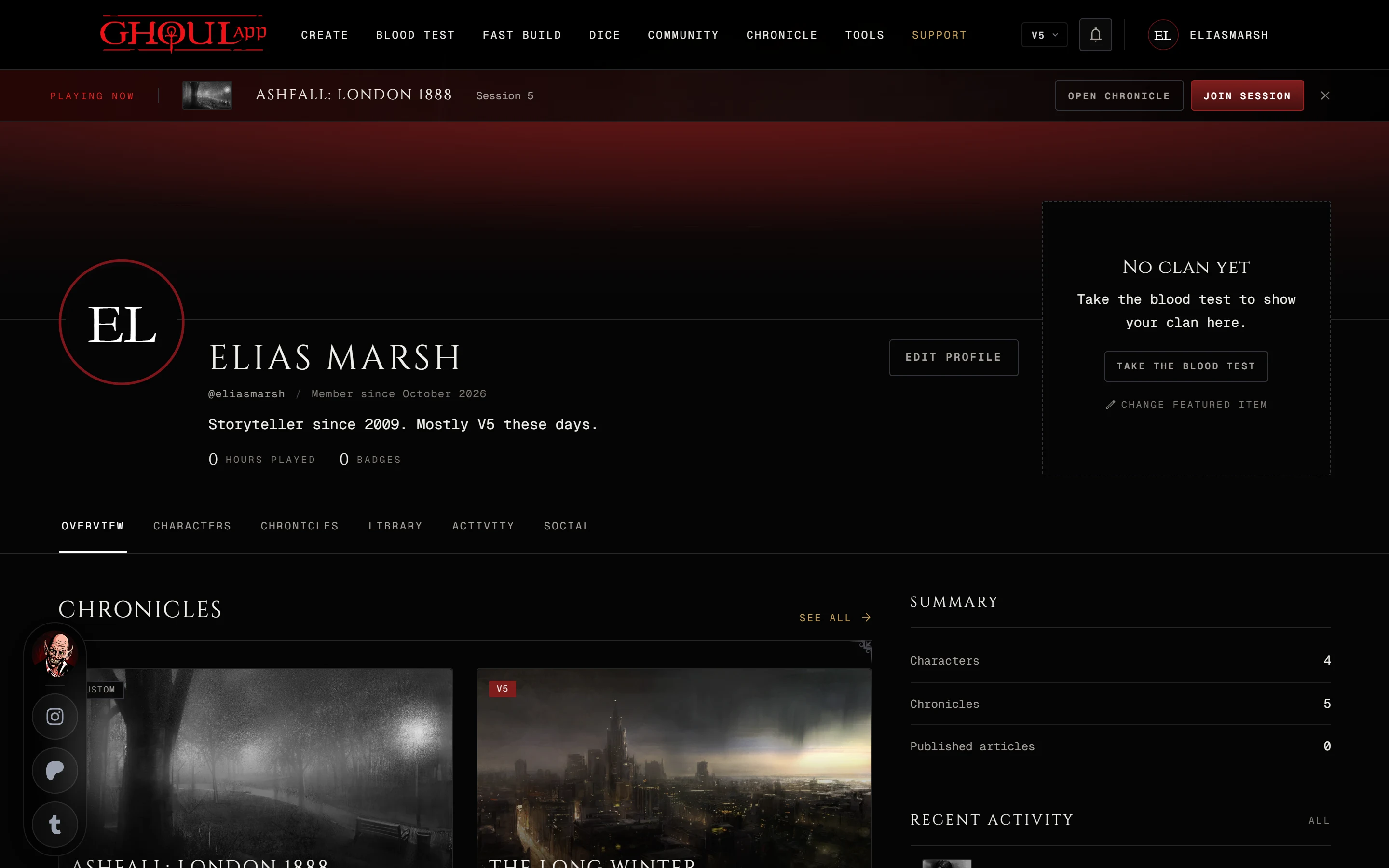Viewport: 1389px width, 868px height.
Task: Open The Long Winter chronicle card
Action: coord(674,768)
